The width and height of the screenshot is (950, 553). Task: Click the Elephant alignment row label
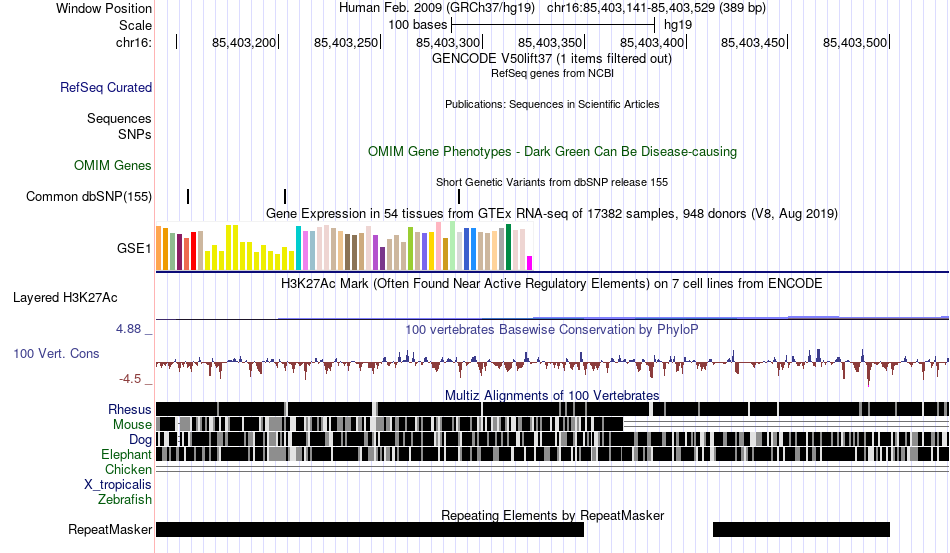click(x=126, y=454)
